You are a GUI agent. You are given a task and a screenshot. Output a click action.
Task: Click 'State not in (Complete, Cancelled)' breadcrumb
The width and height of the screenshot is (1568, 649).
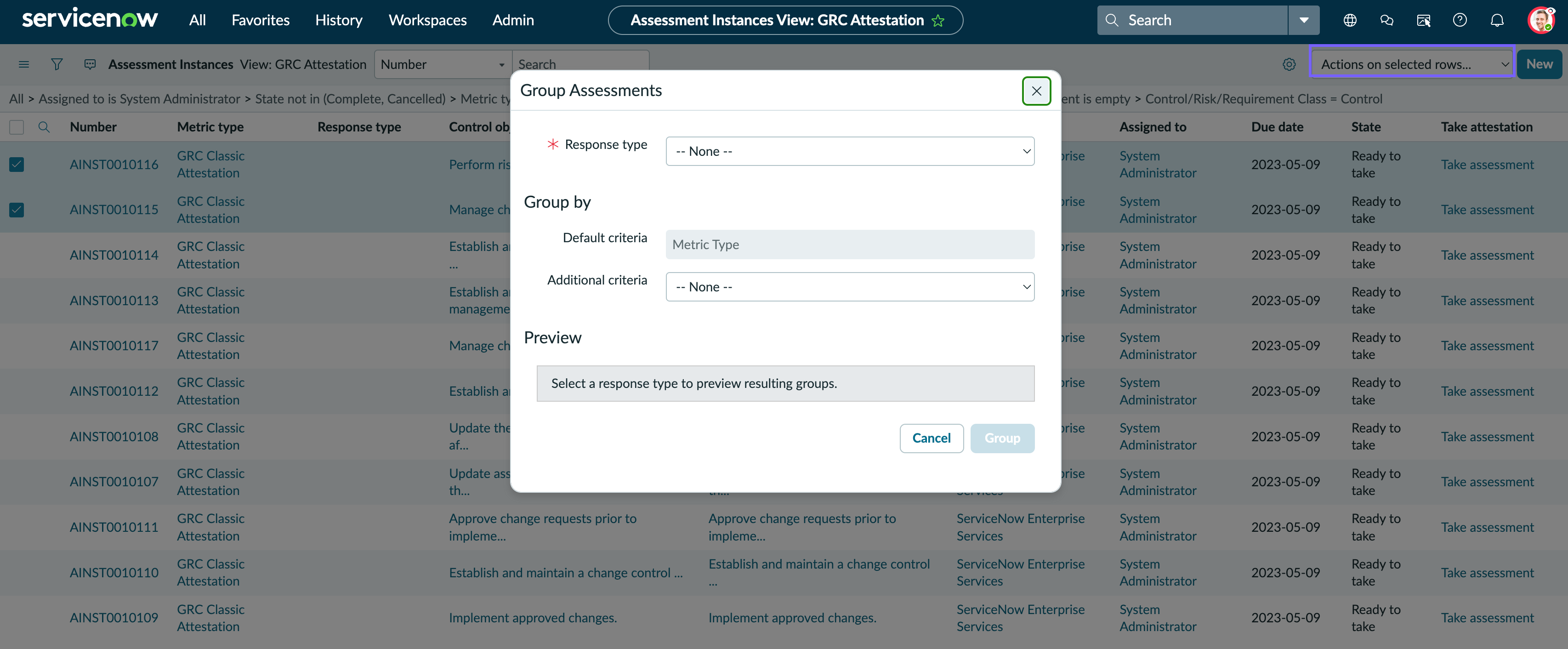[x=350, y=99]
